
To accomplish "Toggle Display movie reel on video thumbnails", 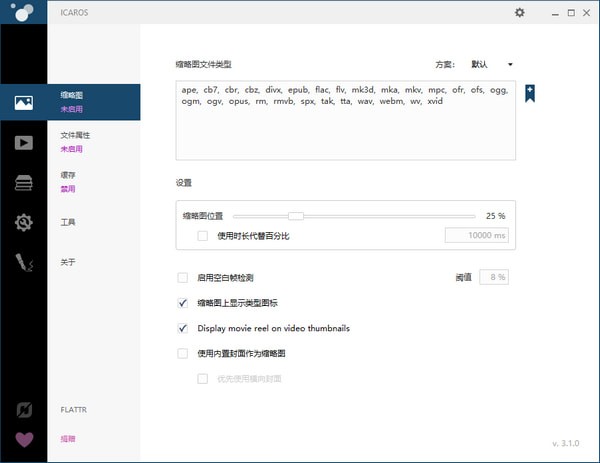I will pyautogui.click(x=183, y=328).
